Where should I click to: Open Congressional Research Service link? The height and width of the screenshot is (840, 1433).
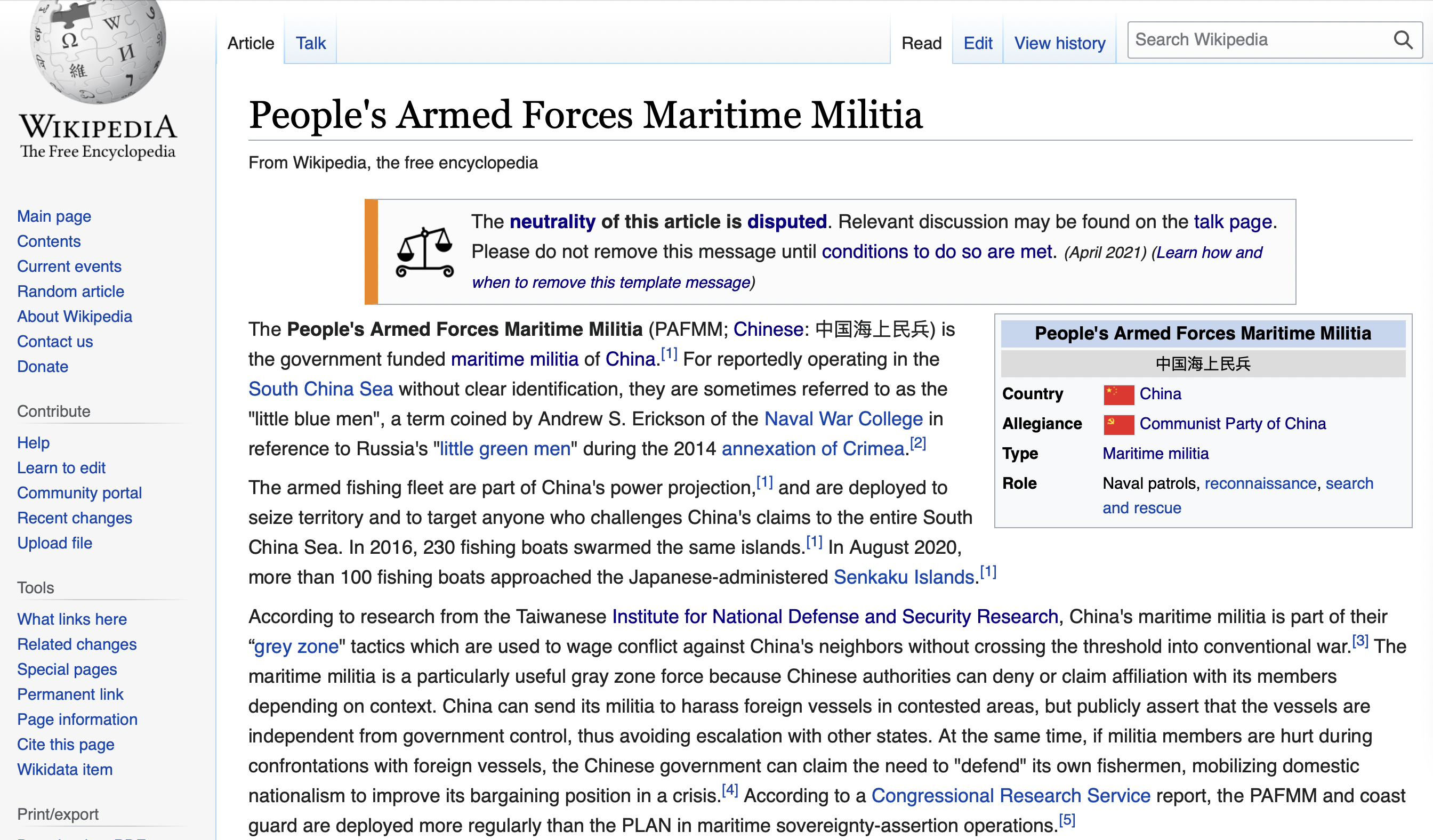click(x=1011, y=795)
